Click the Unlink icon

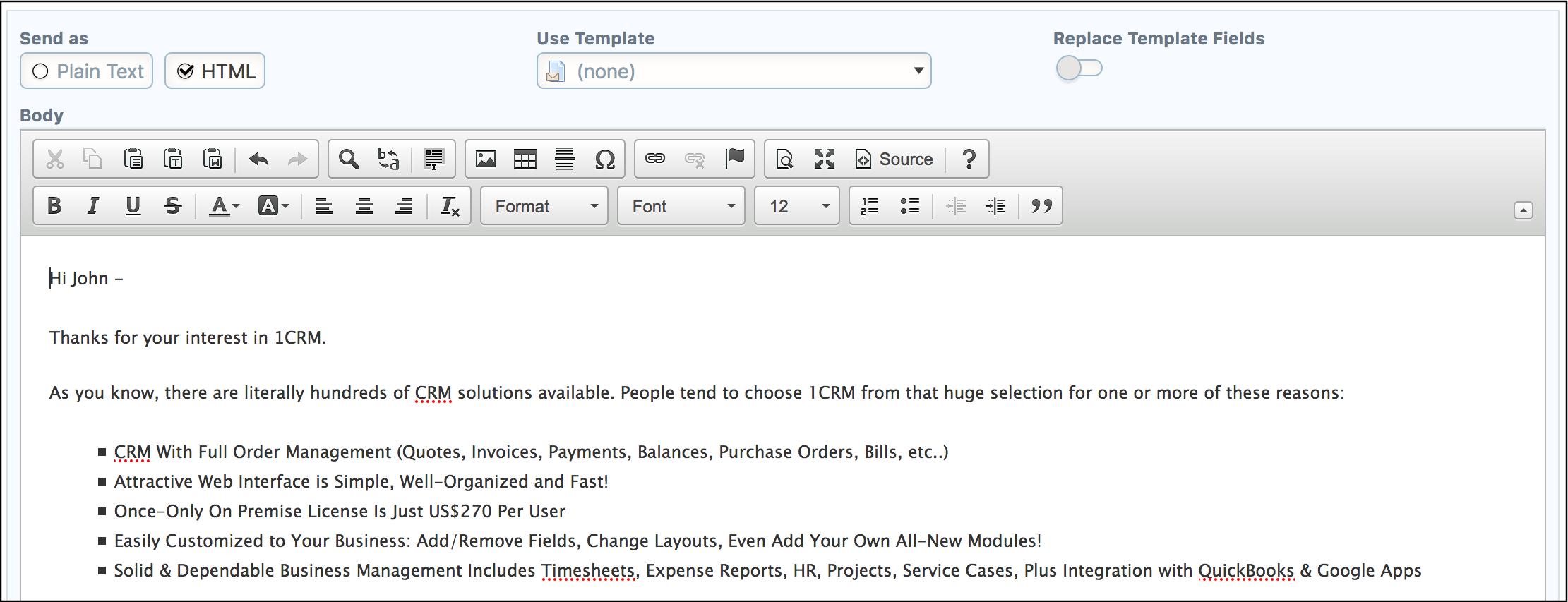pos(695,159)
